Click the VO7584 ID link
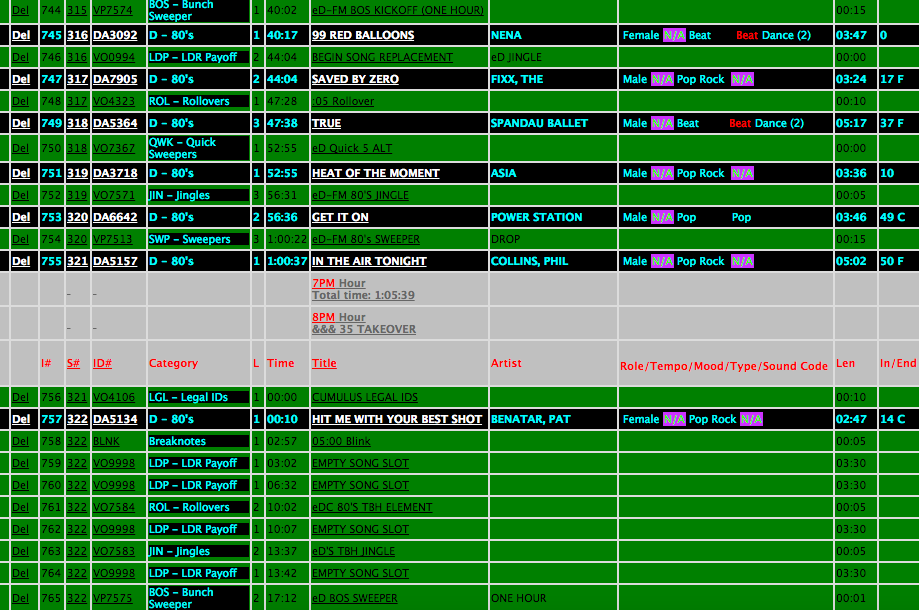Screen dimensions: 919x610 (x=113, y=507)
